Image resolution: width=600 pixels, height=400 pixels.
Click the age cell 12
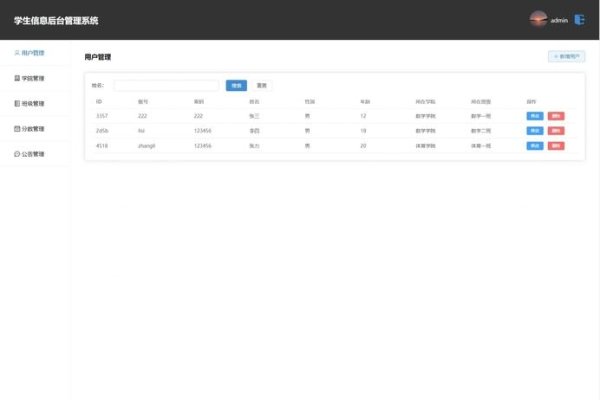pos(363,116)
